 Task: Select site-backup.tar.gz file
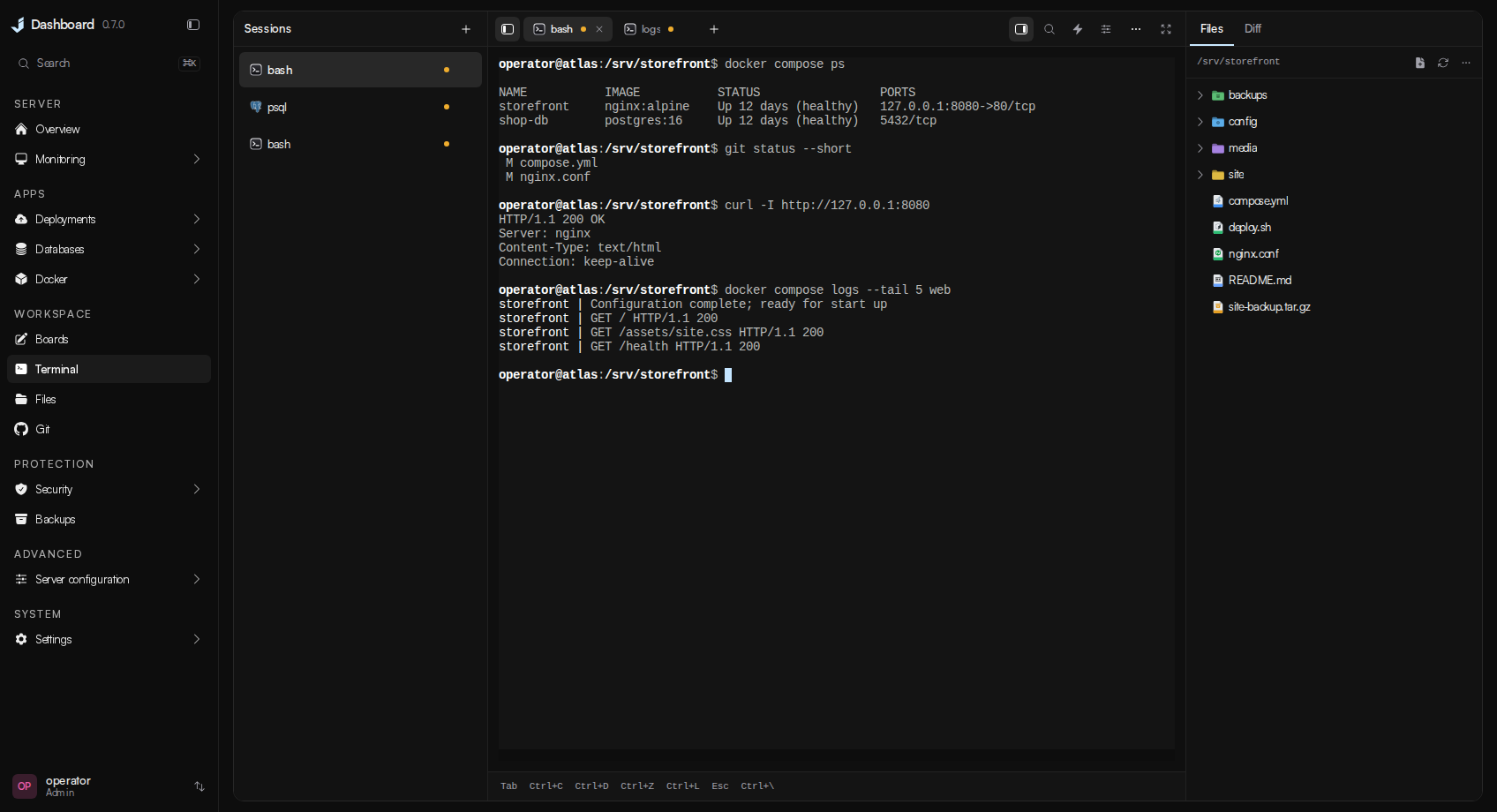point(1334,307)
